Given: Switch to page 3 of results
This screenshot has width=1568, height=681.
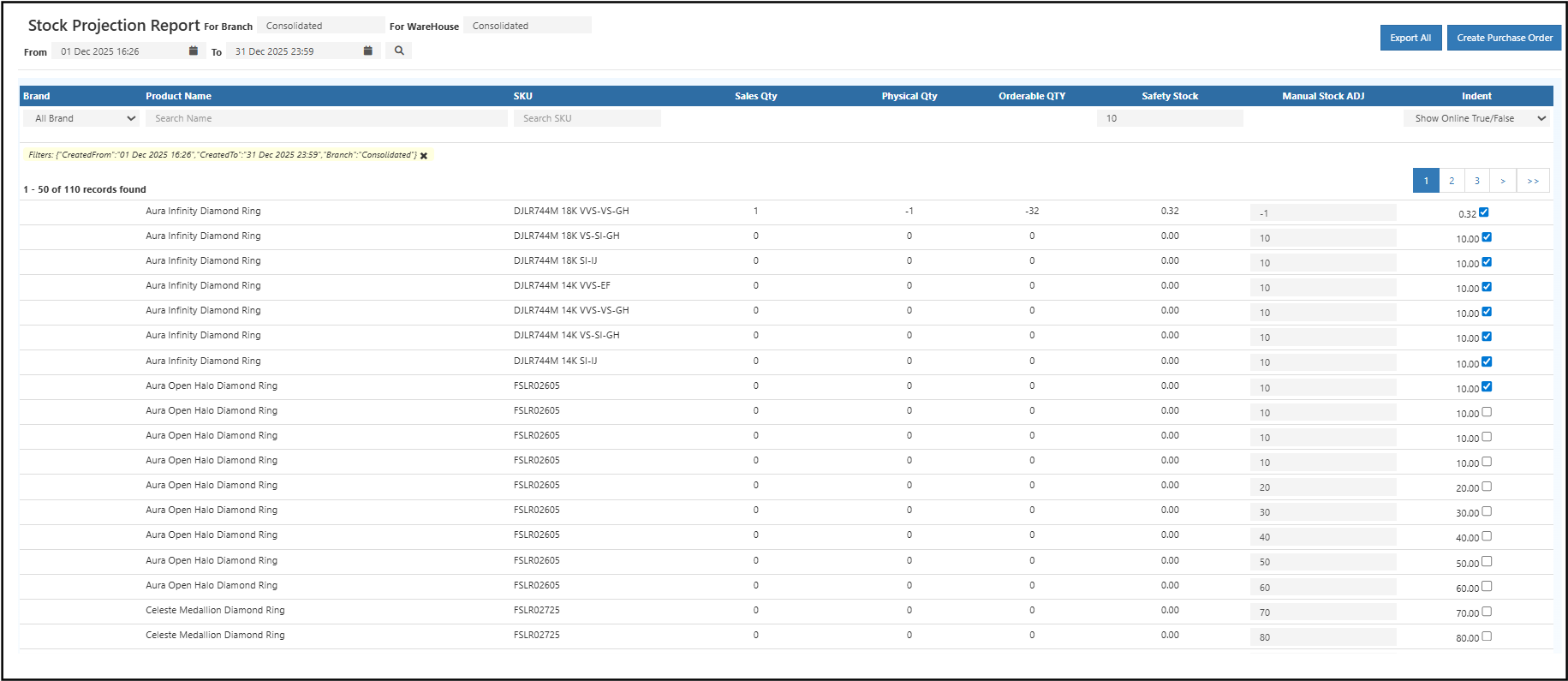Looking at the screenshot, I should (x=1477, y=181).
